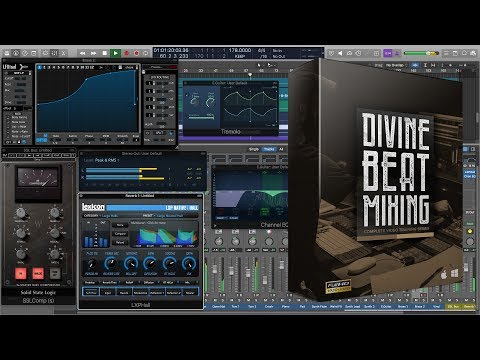Select the SSL Bus channel strip name

[454, 306]
